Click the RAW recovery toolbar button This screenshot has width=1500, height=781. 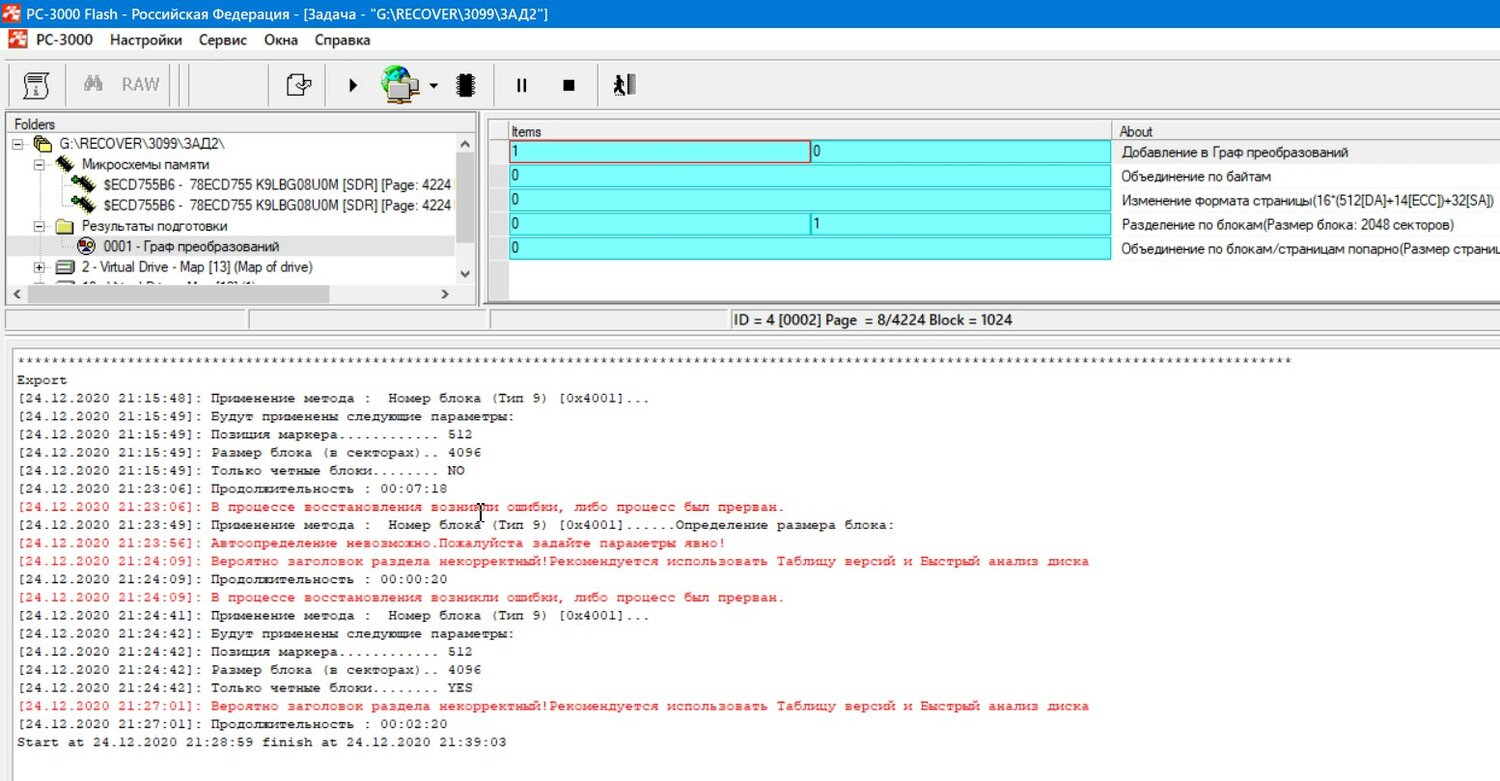point(140,85)
